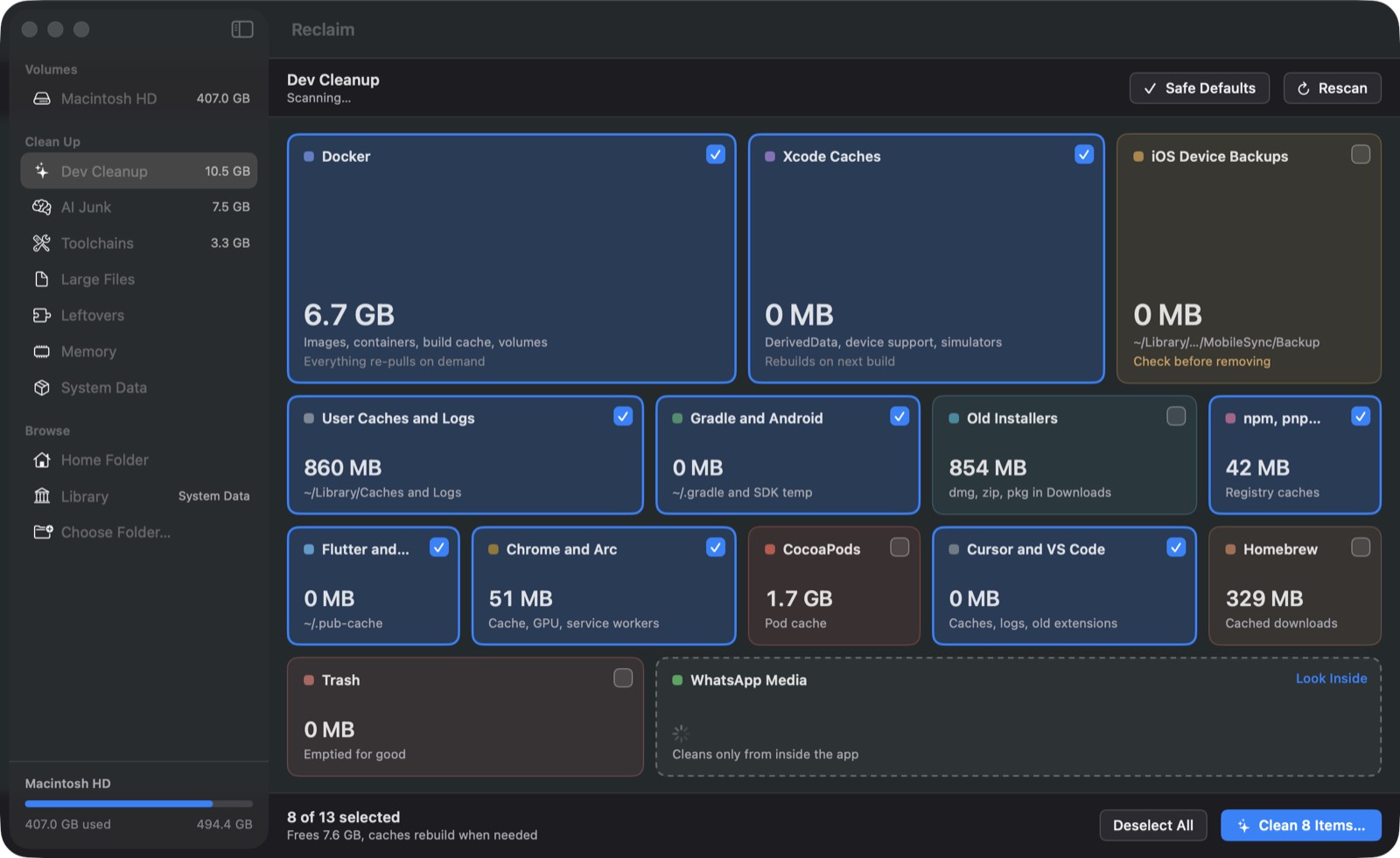
Task: Enable the CocoaPods checkbox
Action: click(899, 547)
